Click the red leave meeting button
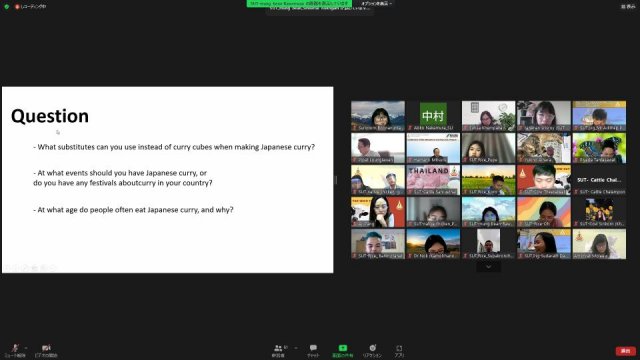This screenshot has width=640, height=360. pos(625,351)
